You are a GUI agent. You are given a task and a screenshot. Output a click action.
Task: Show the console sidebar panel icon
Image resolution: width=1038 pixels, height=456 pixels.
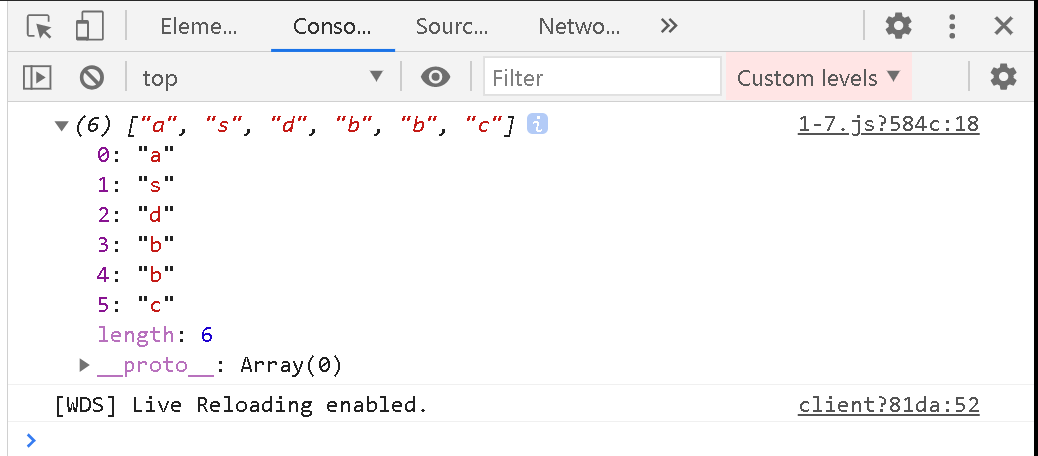(x=37, y=78)
